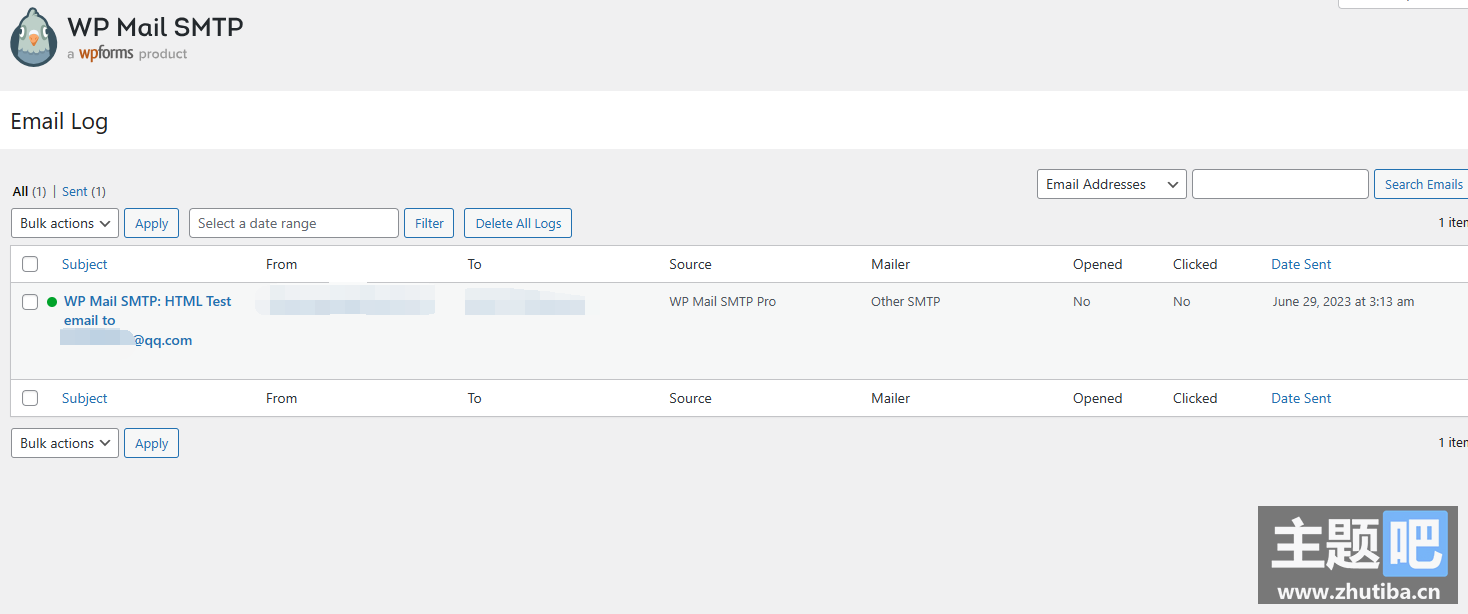This screenshot has height=614, width=1468.
Task: Tick the select-all checkbox in table footer
Action: [30, 398]
